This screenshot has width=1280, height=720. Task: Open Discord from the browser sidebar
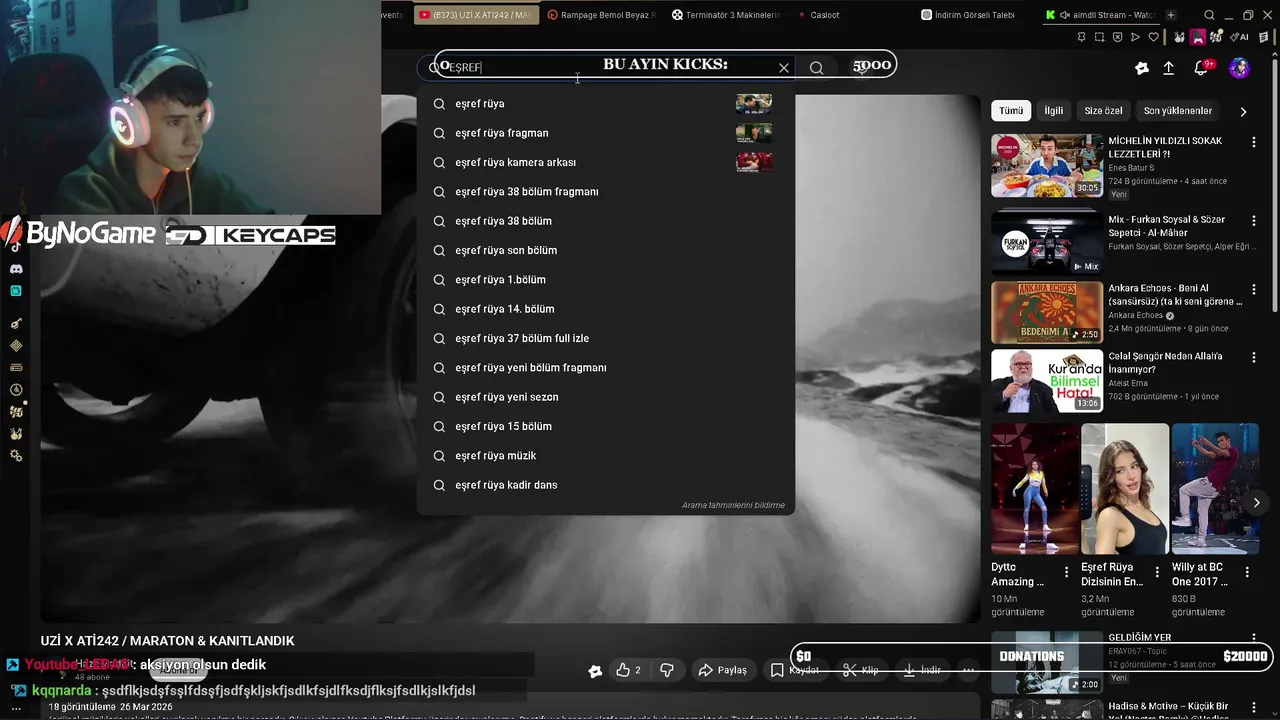click(16, 269)
